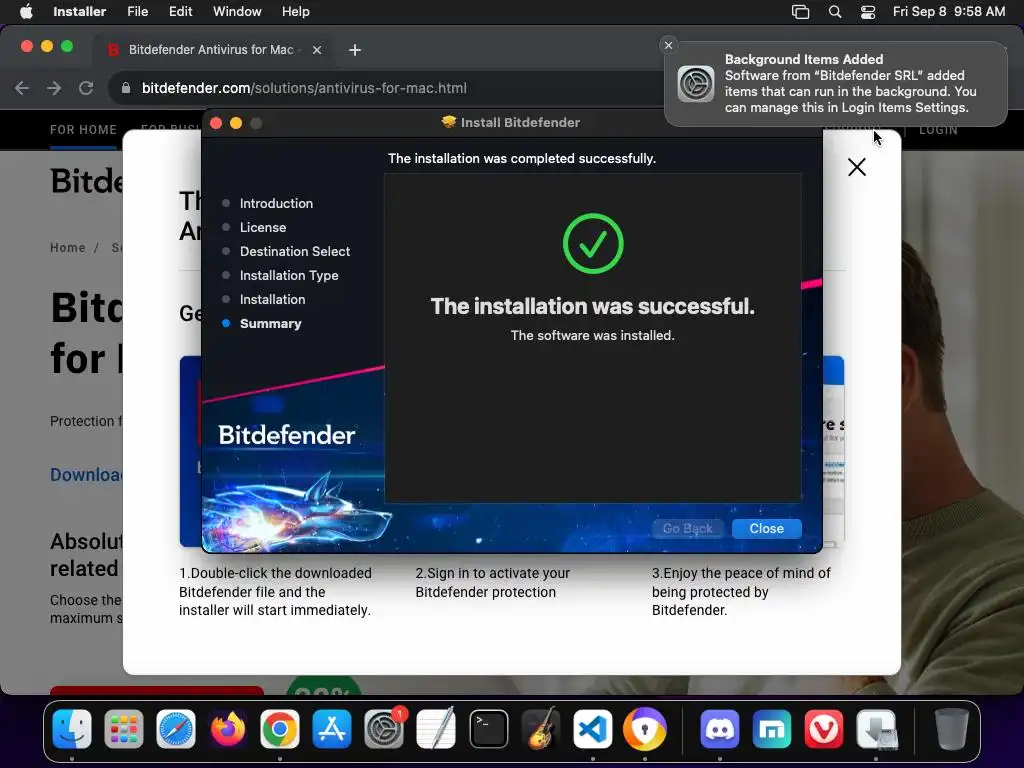
Task: Click the Installation Type installer step
Action: 289,276
